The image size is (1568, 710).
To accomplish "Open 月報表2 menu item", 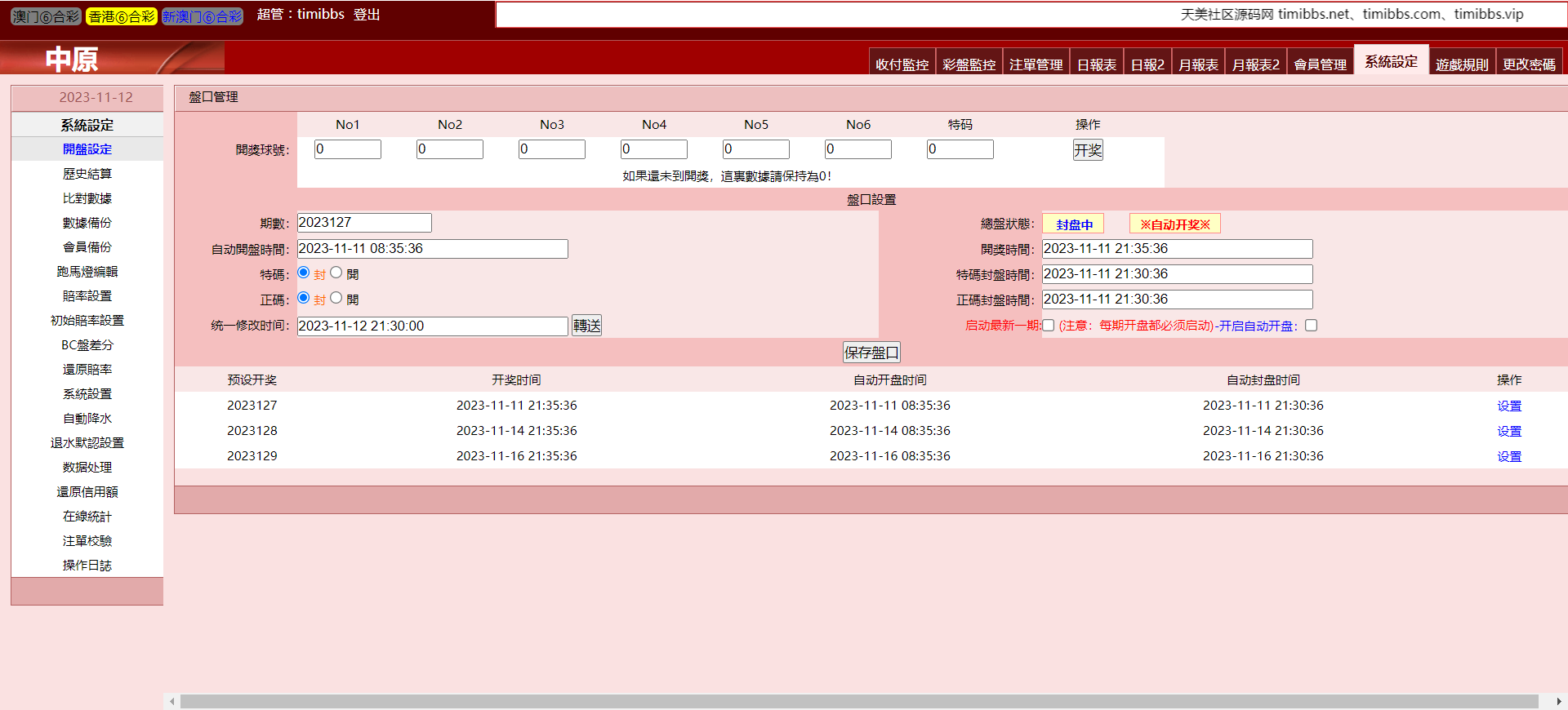I will coord(1256,64).
